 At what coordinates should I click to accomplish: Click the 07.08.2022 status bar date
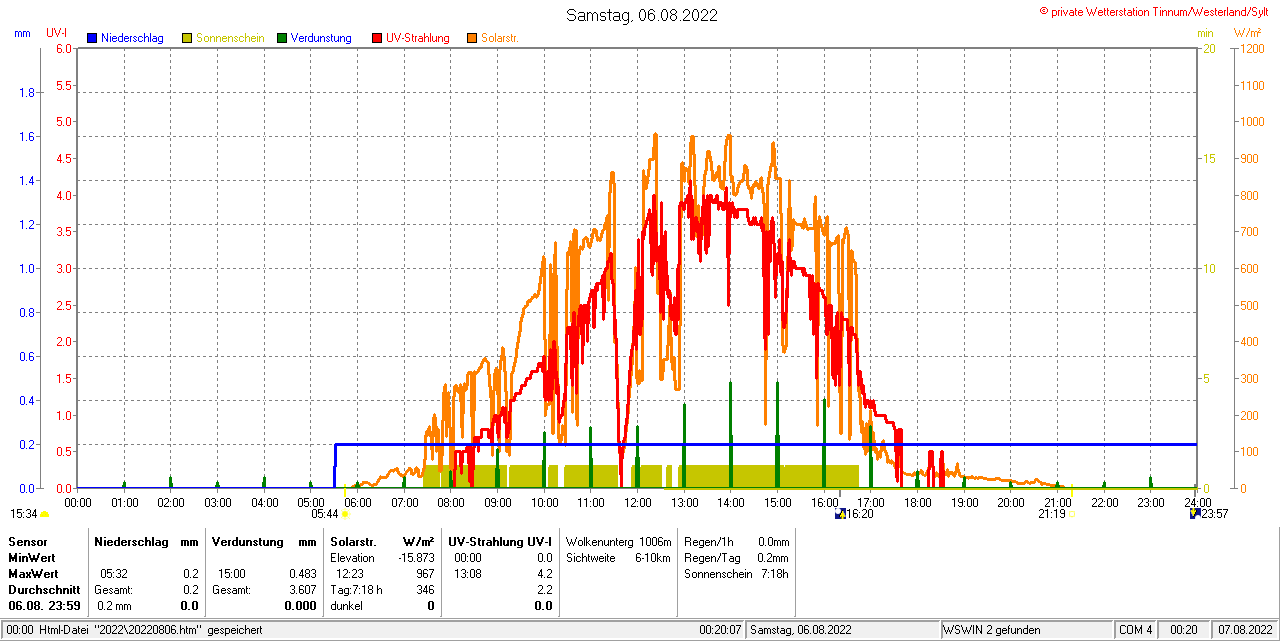coord(1243,630)
